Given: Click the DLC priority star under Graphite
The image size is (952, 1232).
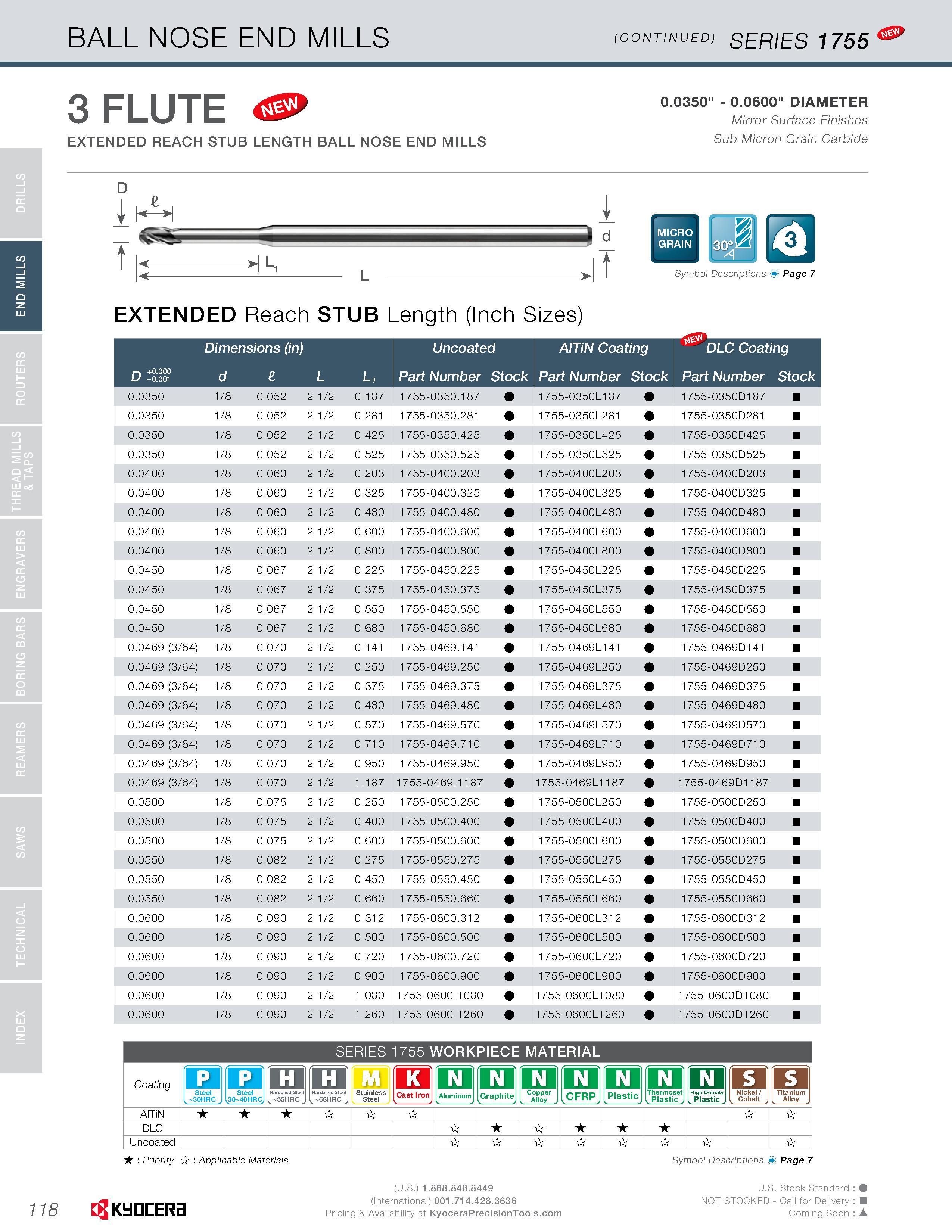Looking at the screenshot, I should (x=497, y=1127).
